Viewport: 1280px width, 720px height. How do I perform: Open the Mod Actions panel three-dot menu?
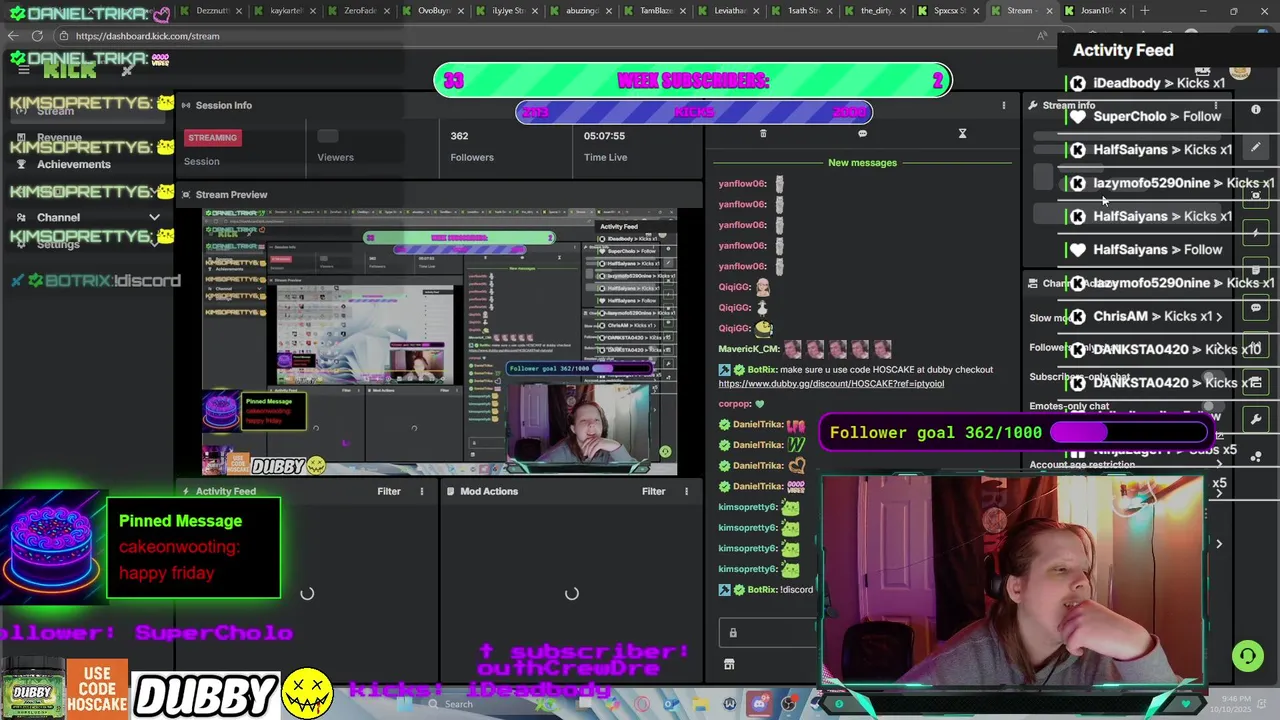[686, 491]
